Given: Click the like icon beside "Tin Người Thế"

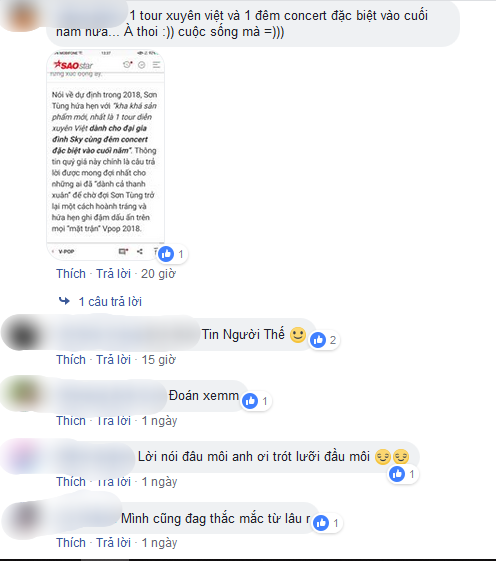Looking at the screenshot, I should coord(318,340).
